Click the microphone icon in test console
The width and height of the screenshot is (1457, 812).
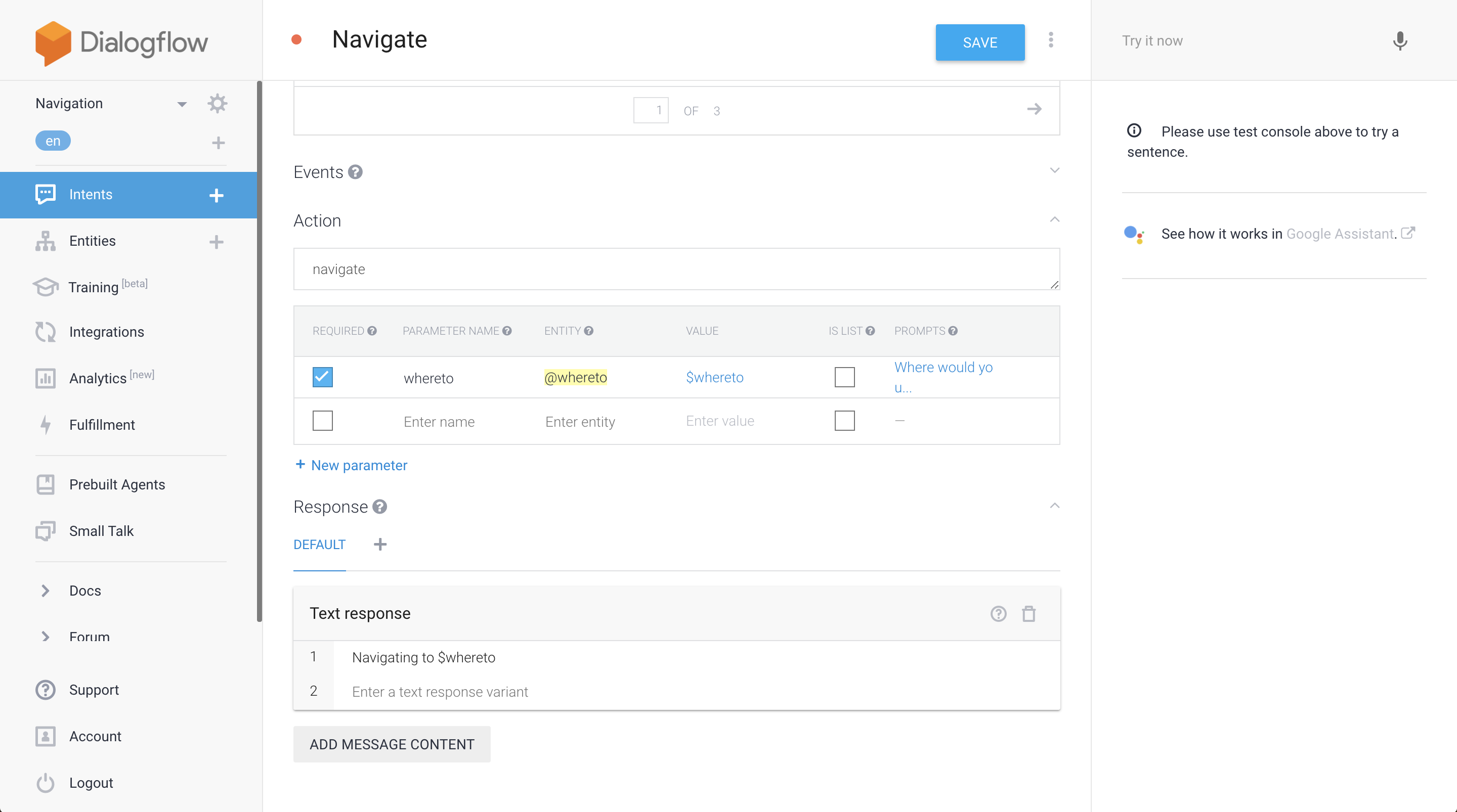click(1399, 41)
